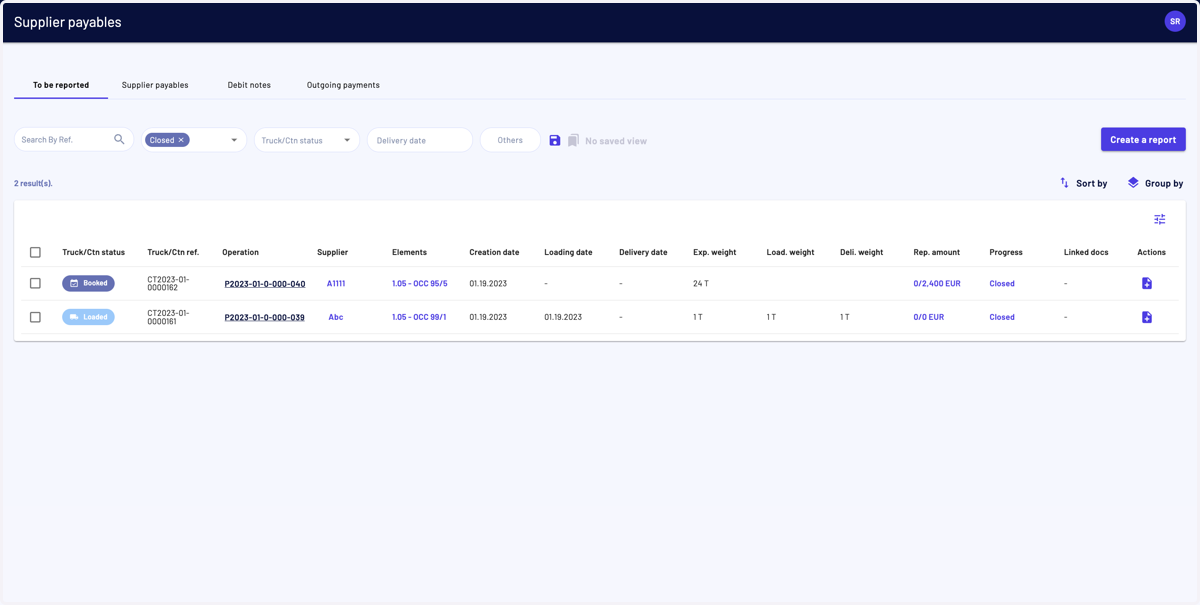
Task: Click the 2 result(s). count text
Action: coord(33,184)
